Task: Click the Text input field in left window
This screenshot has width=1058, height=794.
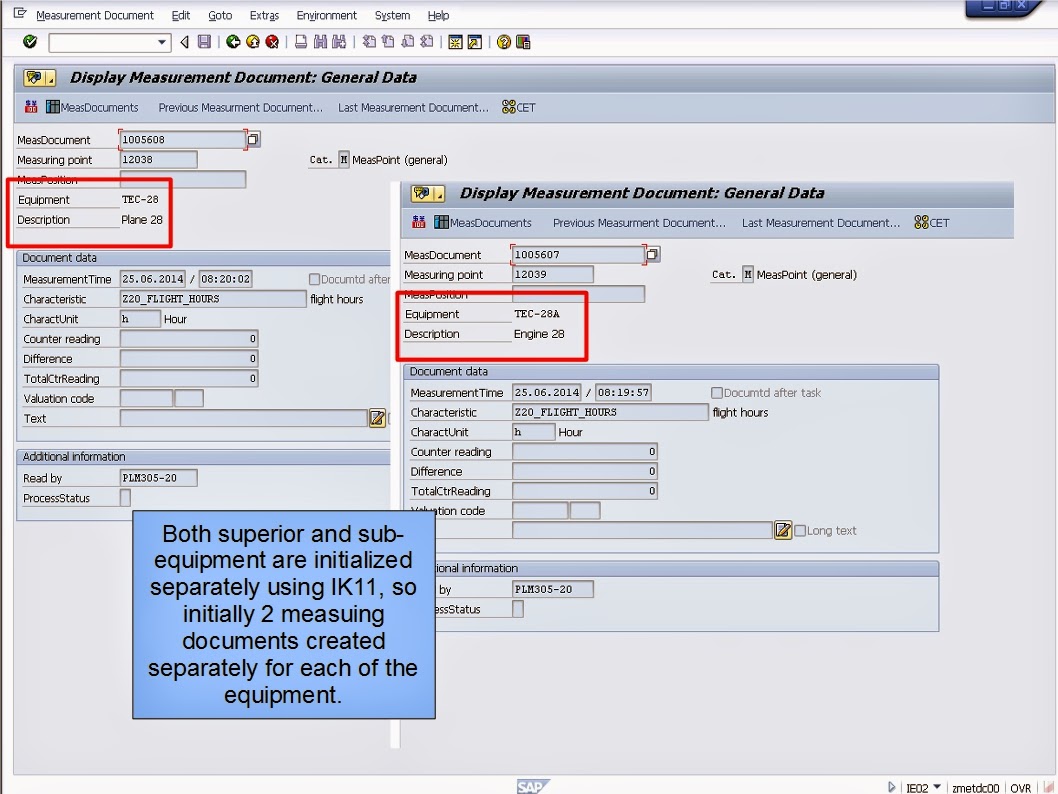Action: 244,418
